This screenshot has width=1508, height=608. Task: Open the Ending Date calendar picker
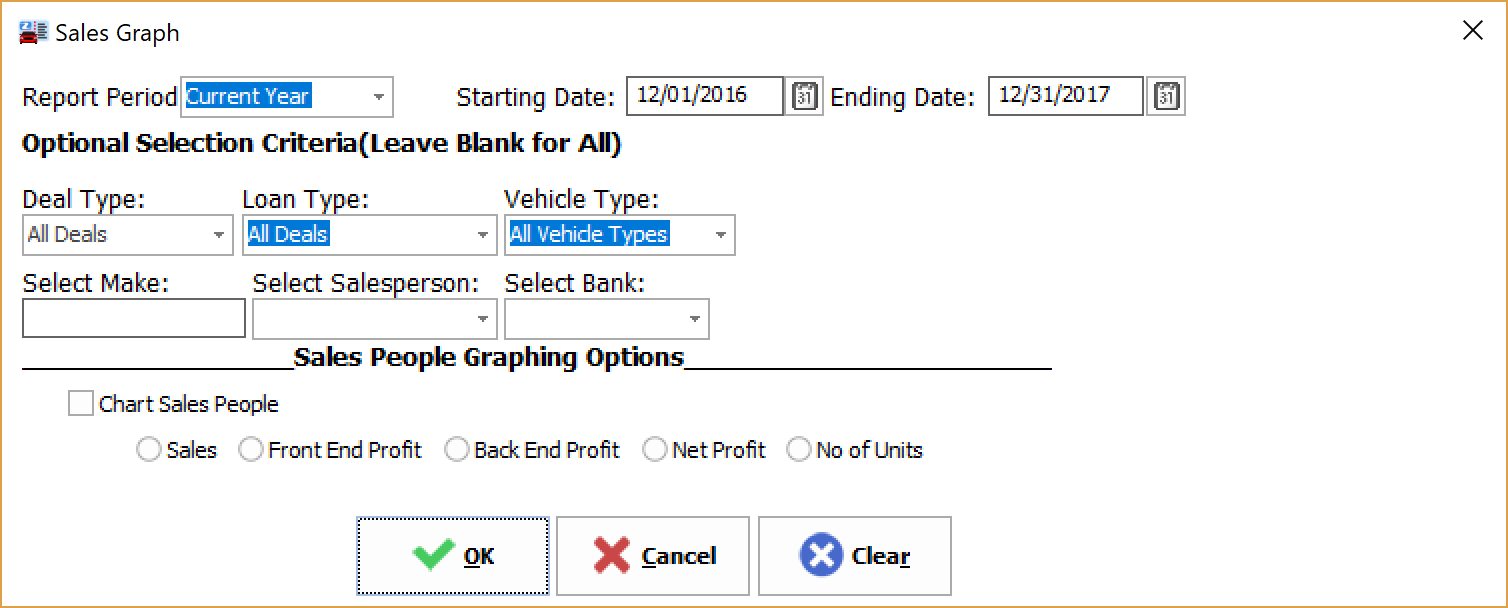(x=1165, y=95)
